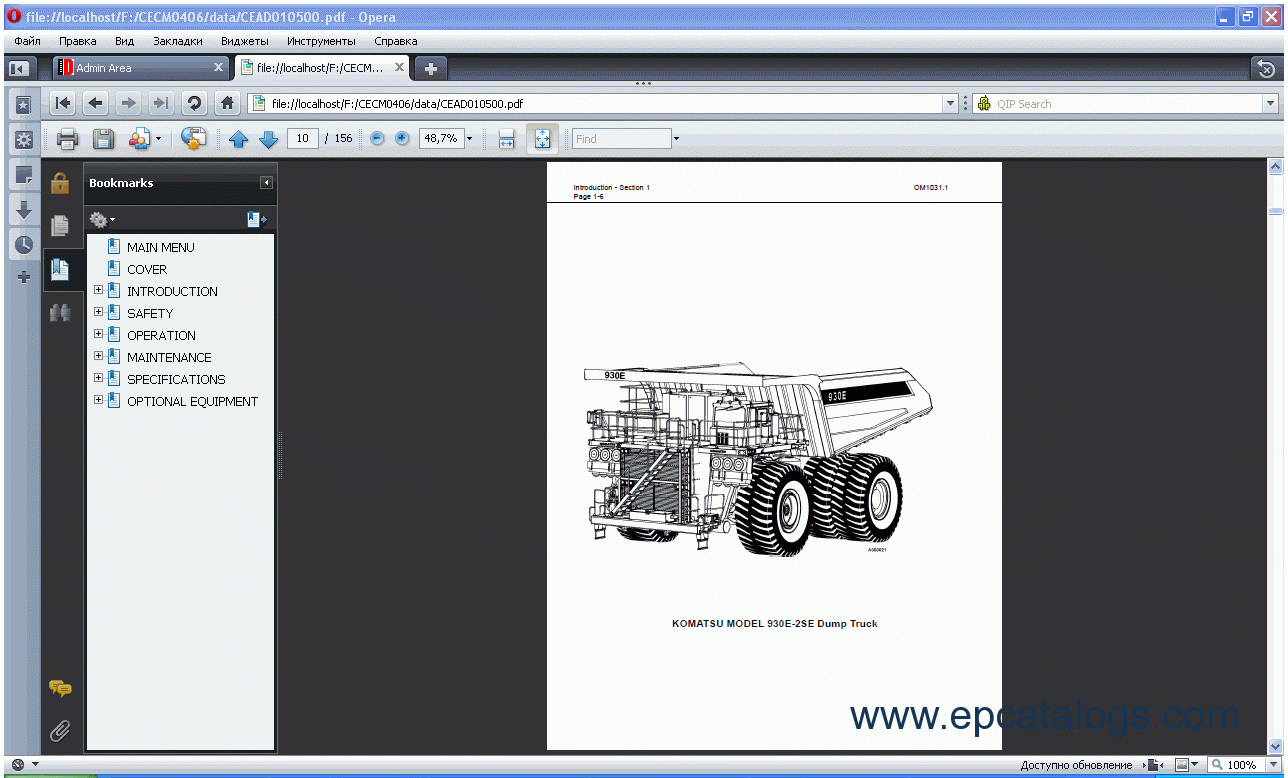Open the Инструменты menu

tap(321, 41)
